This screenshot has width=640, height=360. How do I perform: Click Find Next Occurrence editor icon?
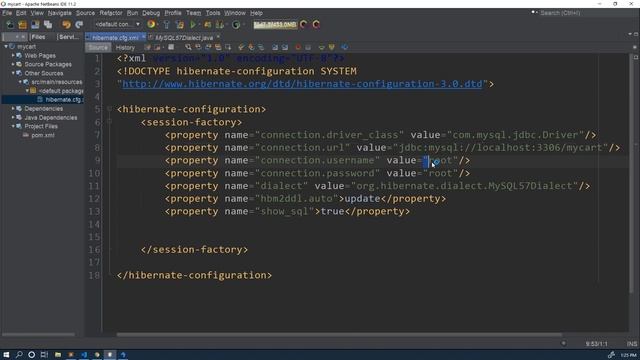point(208,47)
